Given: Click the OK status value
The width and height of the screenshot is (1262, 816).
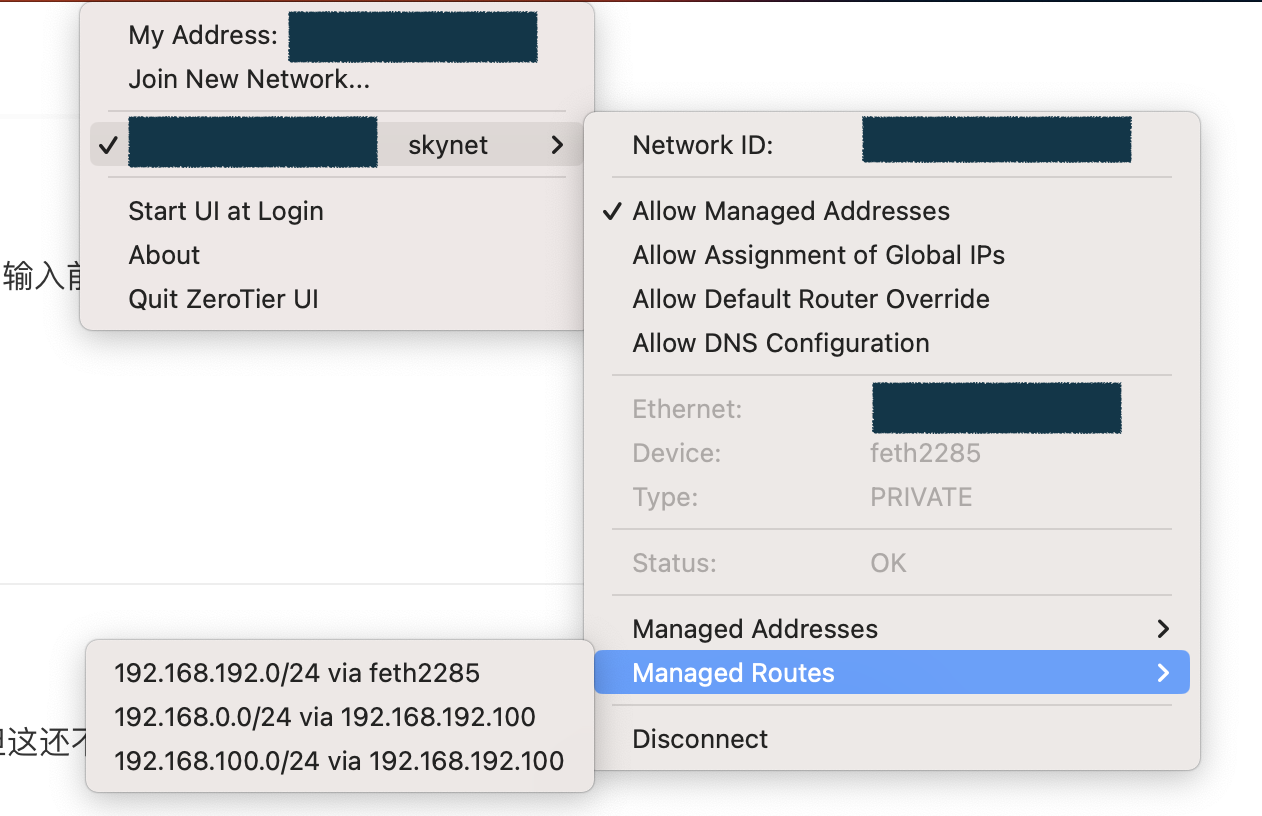Looking at the screenshot, I should [888, 563].
